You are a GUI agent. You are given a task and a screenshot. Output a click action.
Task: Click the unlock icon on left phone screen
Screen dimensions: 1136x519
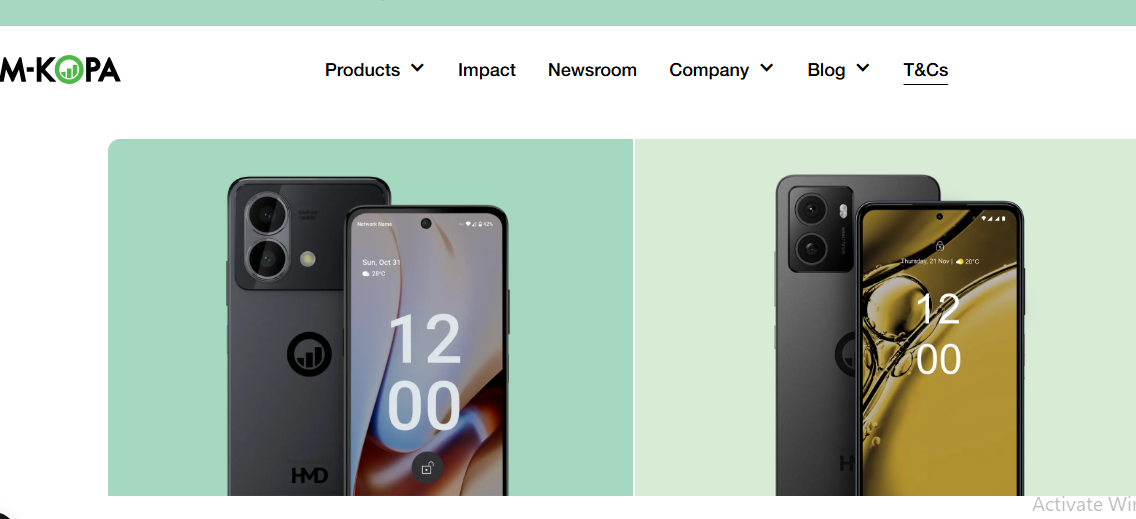click(427, 468)
